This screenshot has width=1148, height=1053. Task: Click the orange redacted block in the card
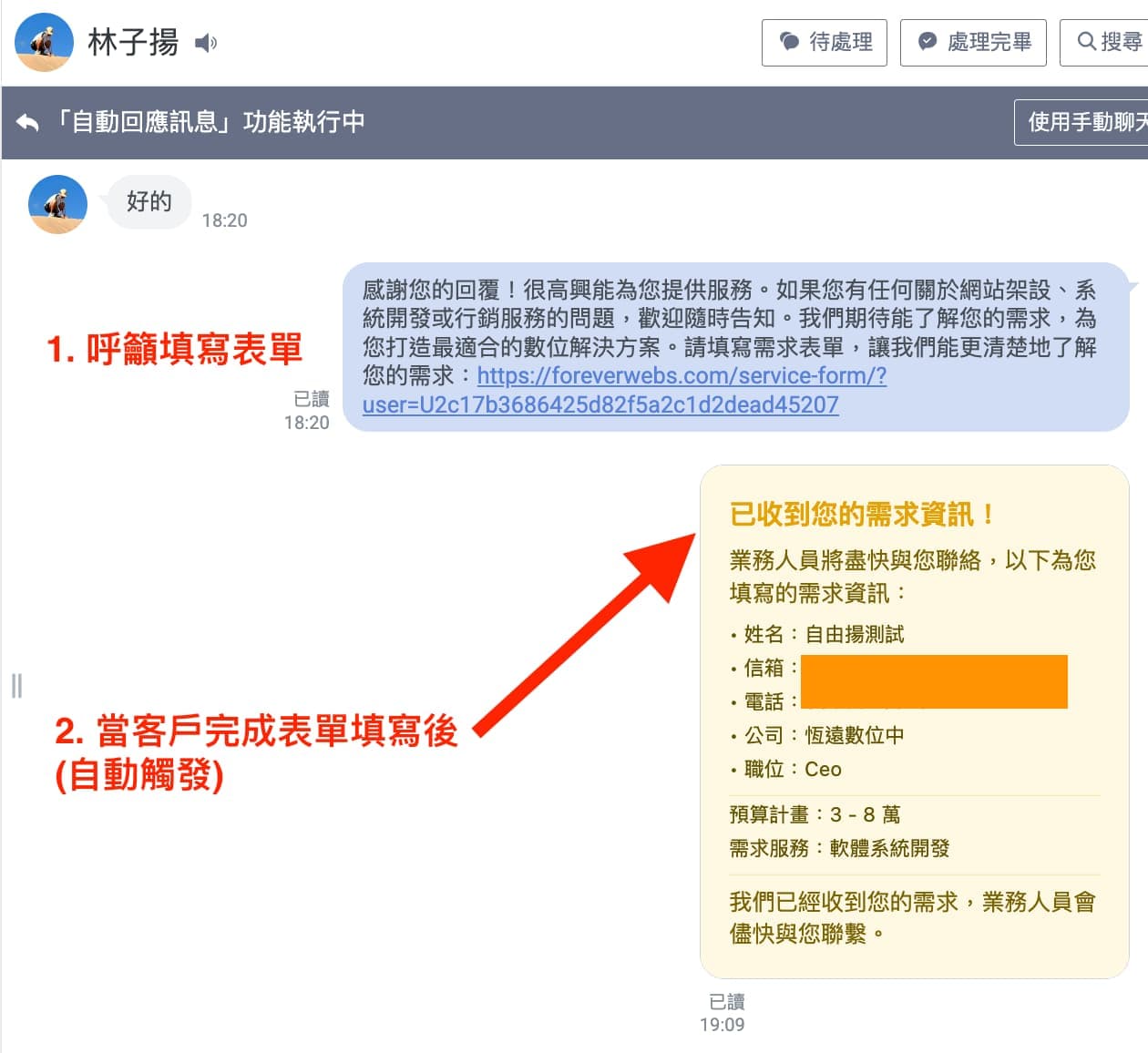[x=933, y=681]
